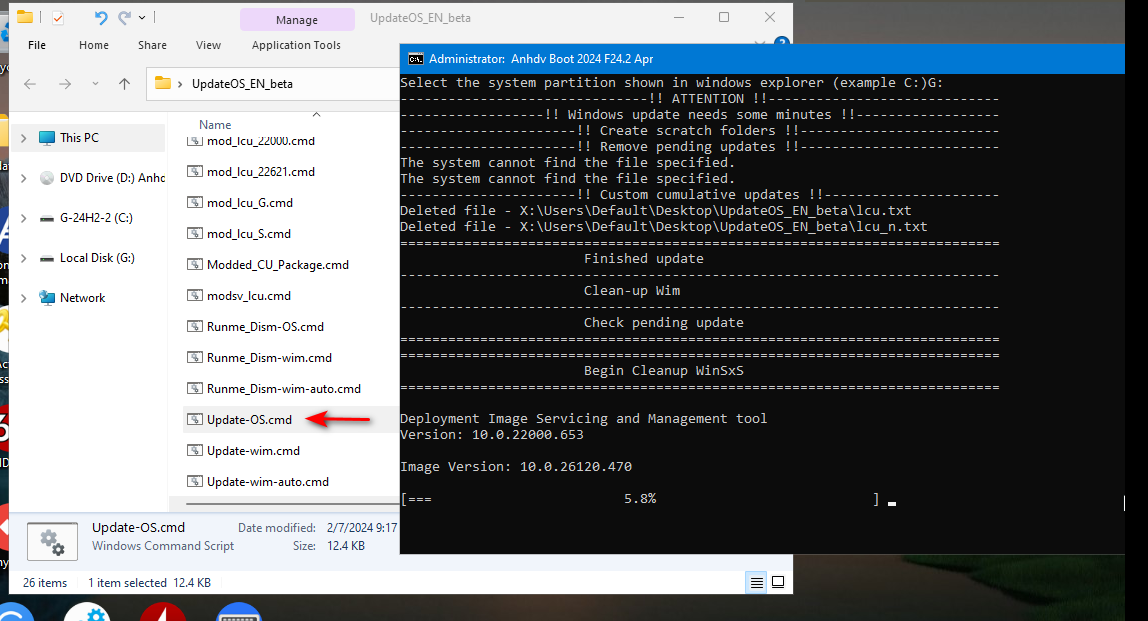Viewport: 1148px width, 621px height.
Task: Expand the Network tree node
Action: click(x=23, y=298)
